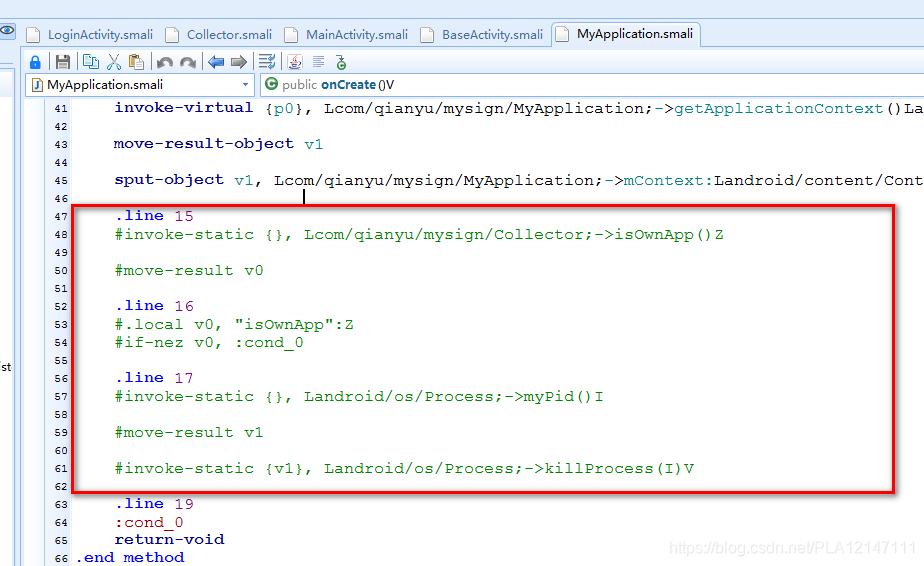Click the .line 17 directive
Image resolution: width=924 pixels, height=566 pixels.
[154, 378]
